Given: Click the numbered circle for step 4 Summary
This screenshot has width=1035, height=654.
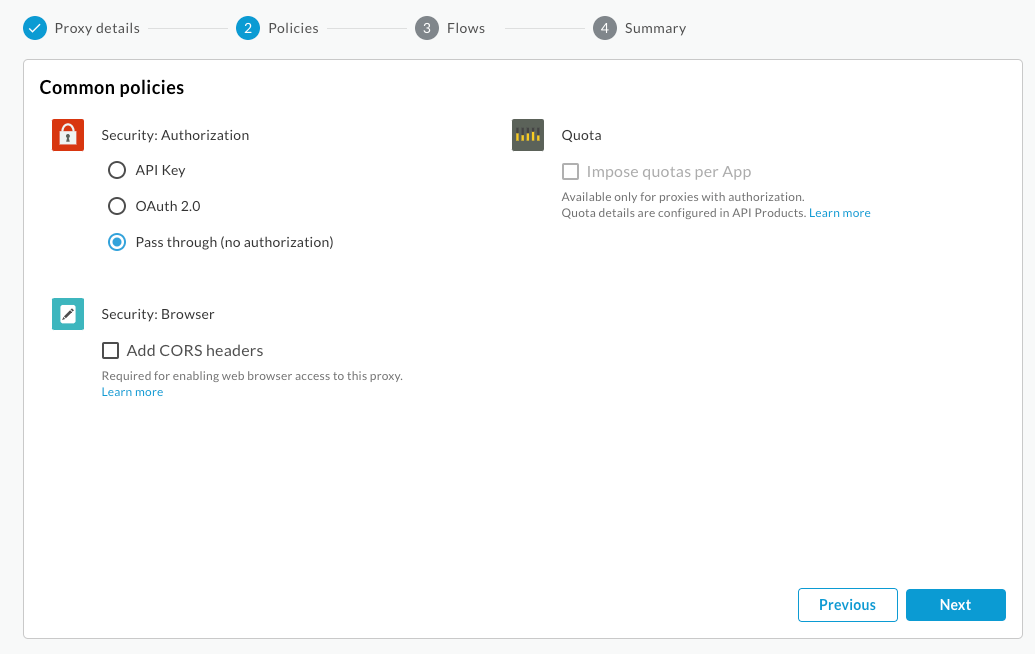Looking at the screenshot, I should tap(604, 28).
